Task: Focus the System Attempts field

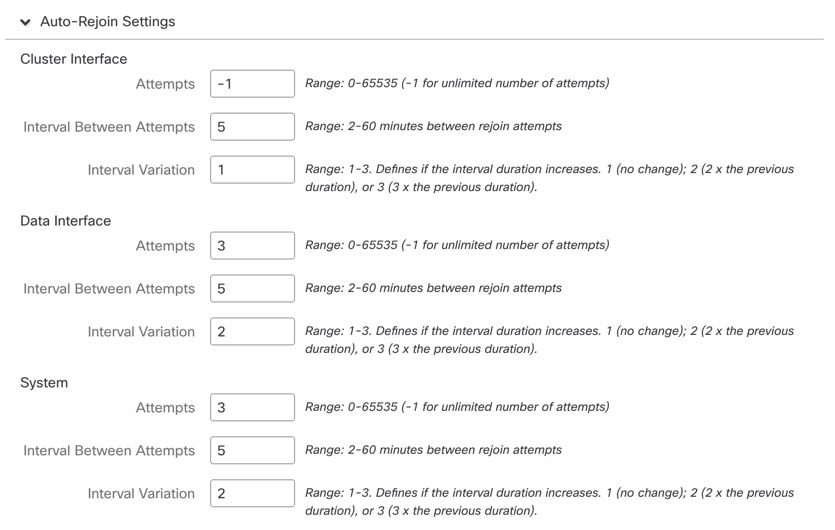Action: pos(252,408)
